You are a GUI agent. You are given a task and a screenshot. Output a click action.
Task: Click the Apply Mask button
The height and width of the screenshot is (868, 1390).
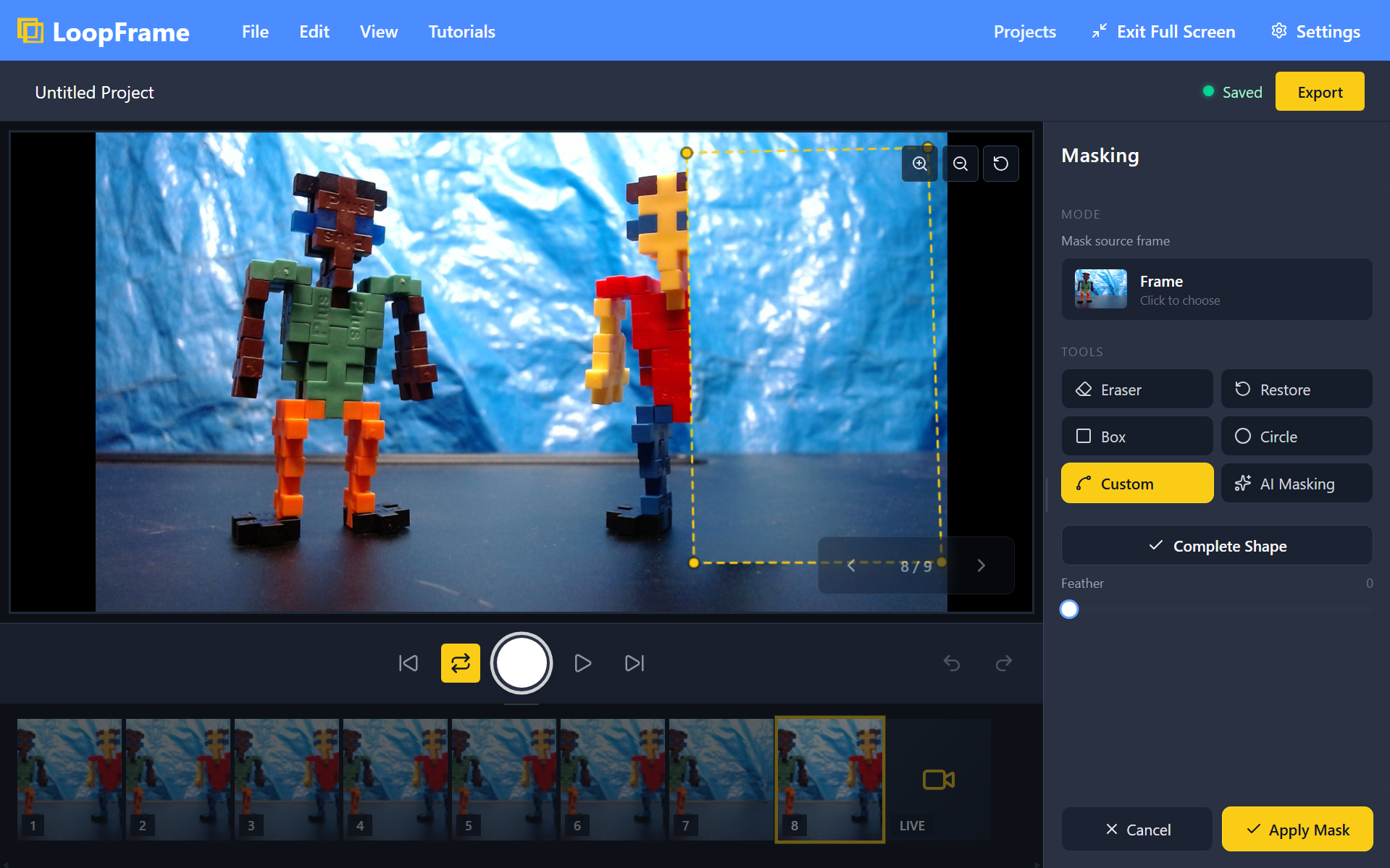click(x=1297, y=830)
